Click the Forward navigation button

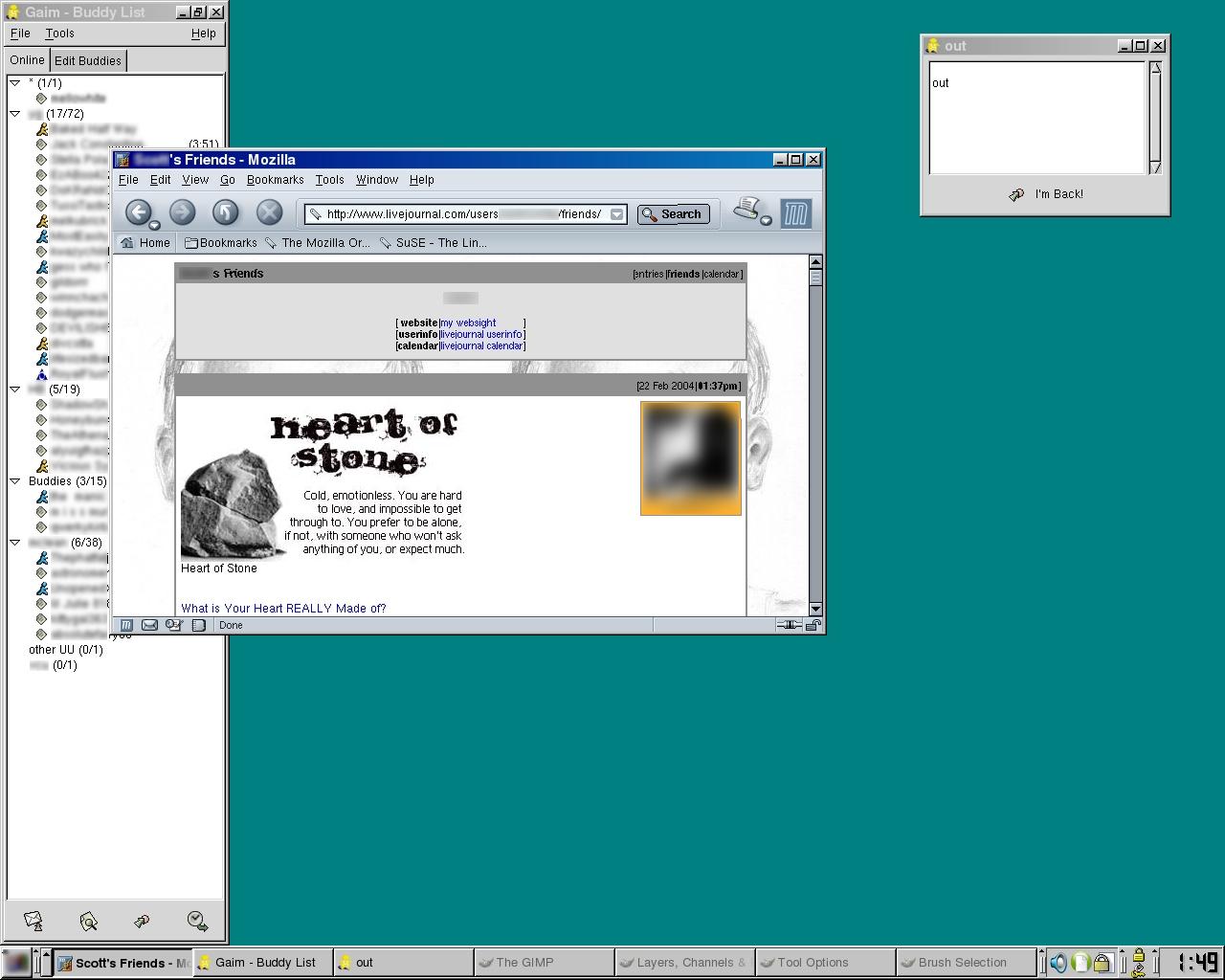(x=182, y=212)
